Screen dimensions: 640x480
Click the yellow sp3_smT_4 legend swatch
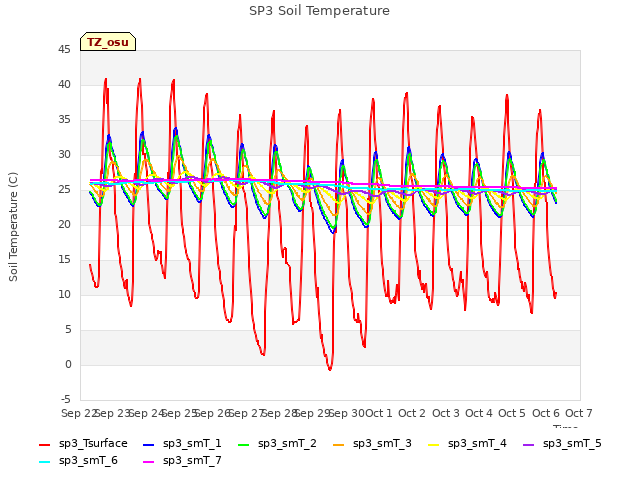pos(433,444)
